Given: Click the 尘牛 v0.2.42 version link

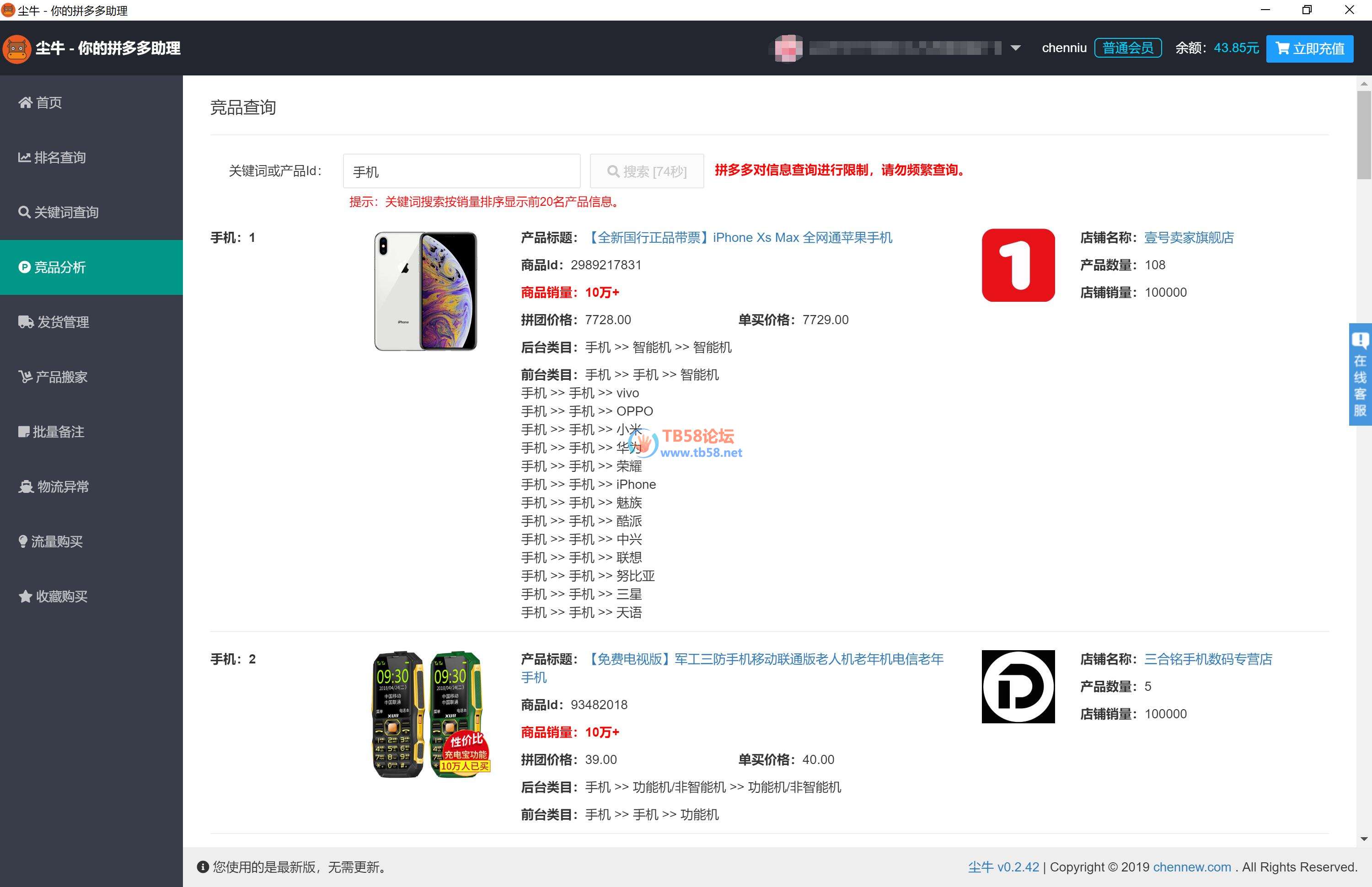Looking at the screenshot, I should click(x=1003, y=867).
